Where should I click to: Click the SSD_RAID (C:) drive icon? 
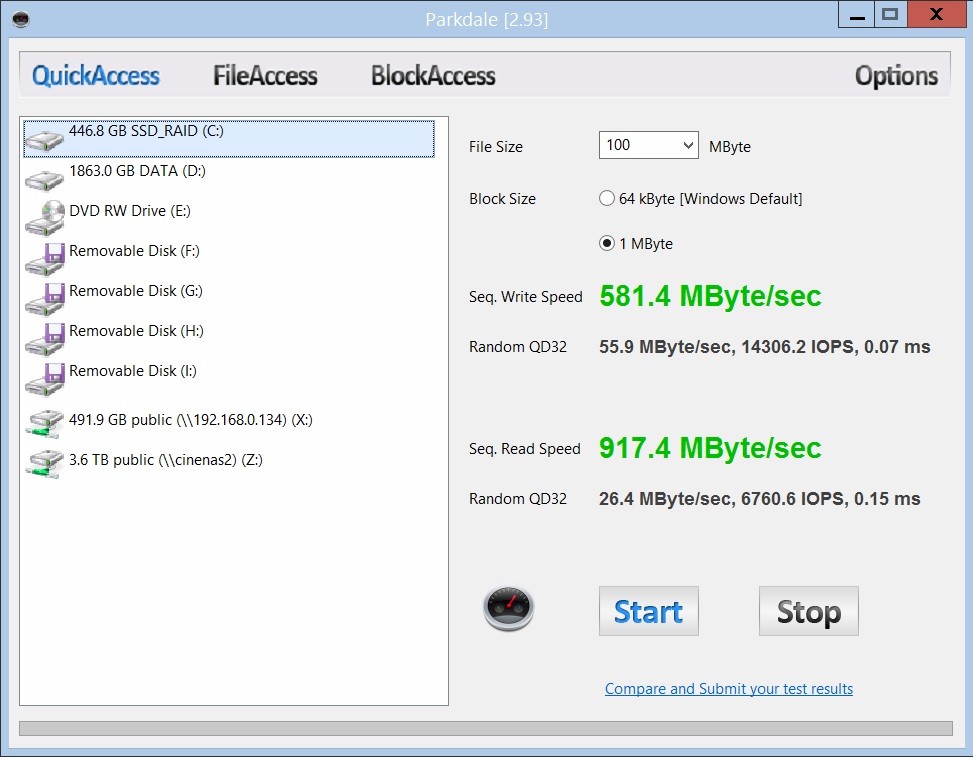coord(44,140)
